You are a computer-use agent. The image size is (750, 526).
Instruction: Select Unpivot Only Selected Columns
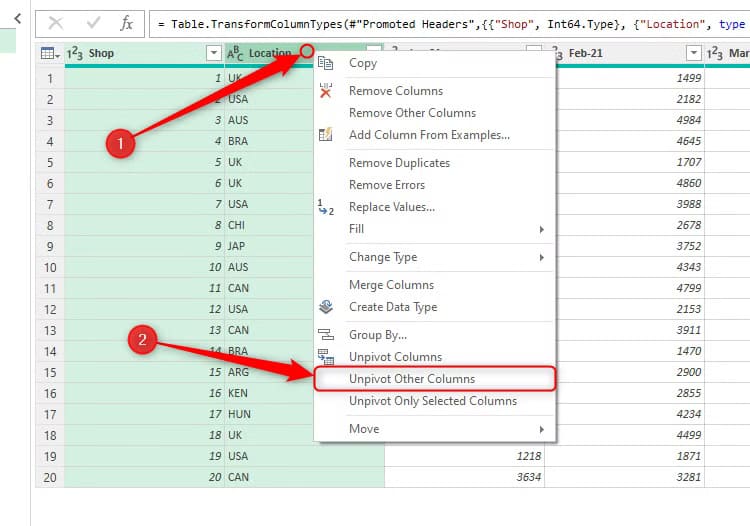(433, 401)
